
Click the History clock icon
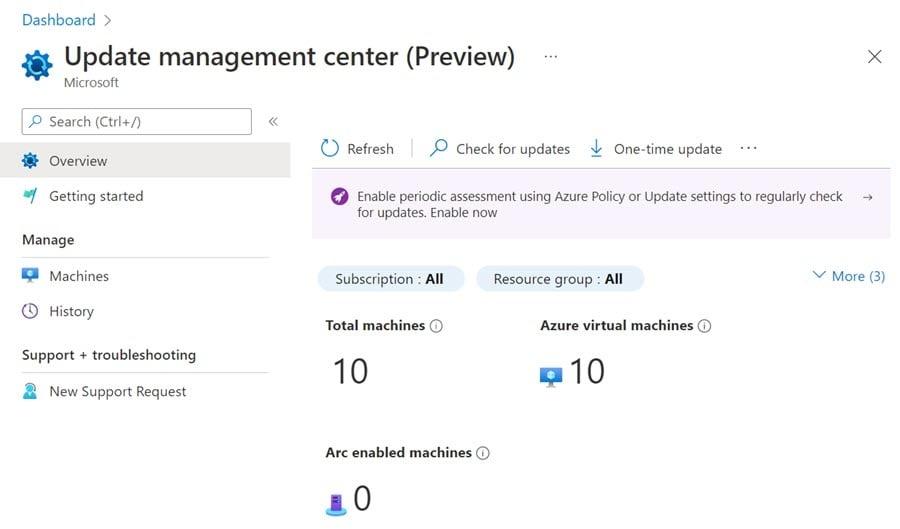pyautogui.click(x=30, y=311)
